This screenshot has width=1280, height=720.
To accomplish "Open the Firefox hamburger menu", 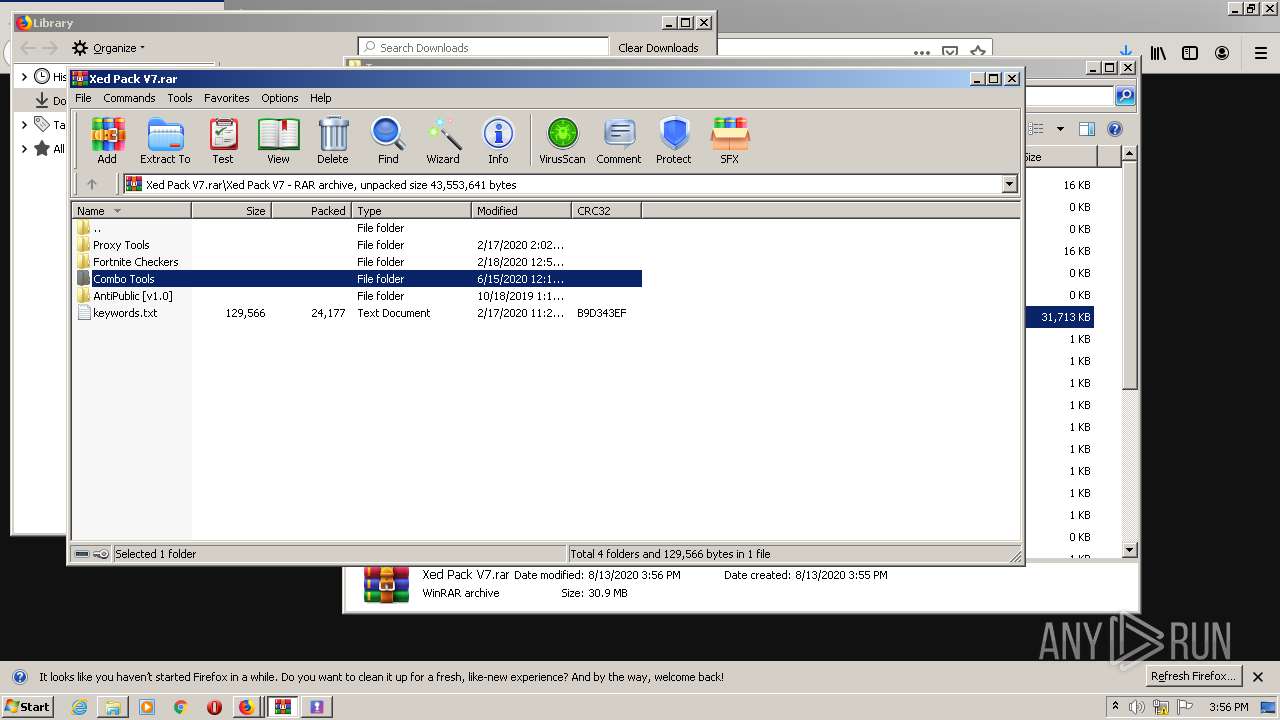I will 1260,53.
